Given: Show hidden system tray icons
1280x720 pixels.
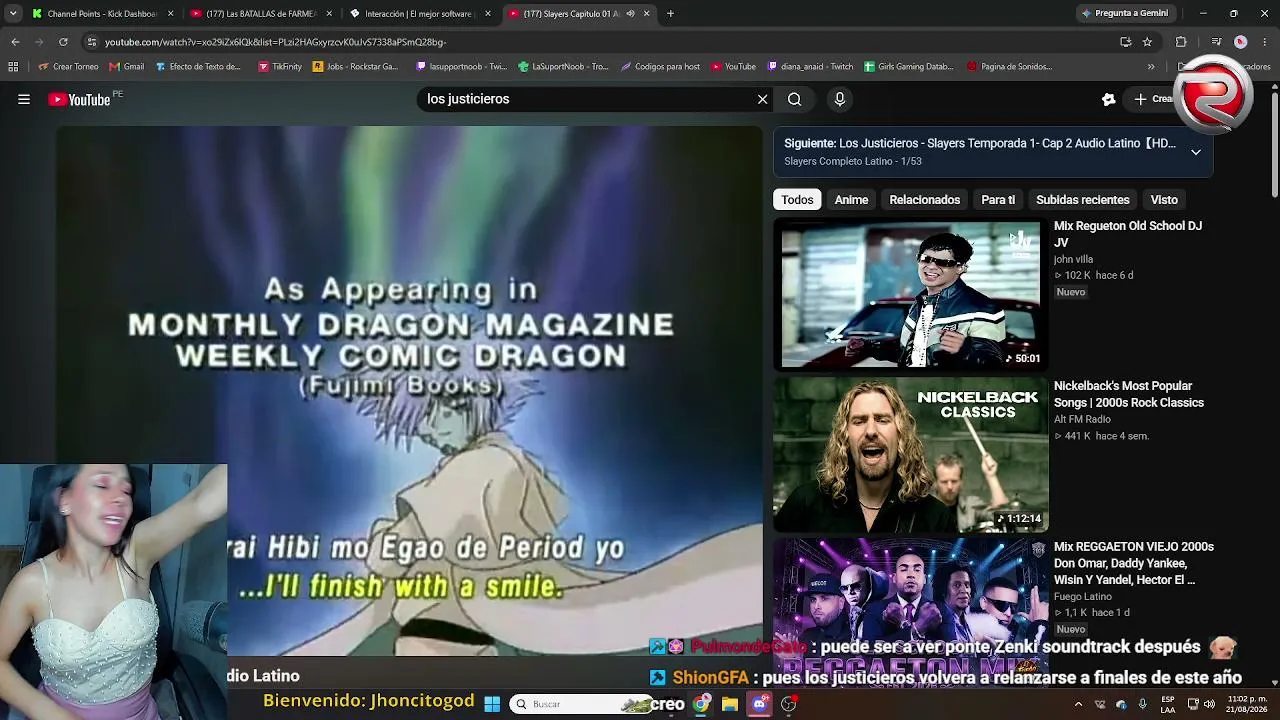Looking at the screenshot, I should [1078, 704].
